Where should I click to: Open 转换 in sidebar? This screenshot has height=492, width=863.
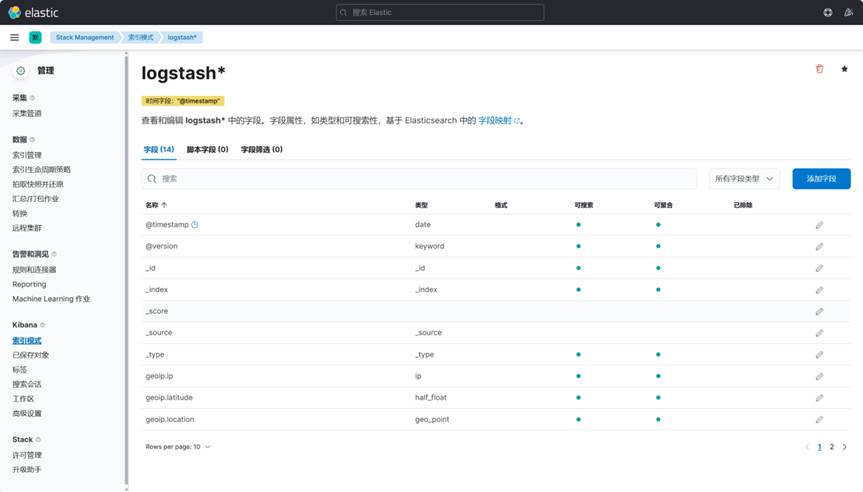tap(20, 214)
